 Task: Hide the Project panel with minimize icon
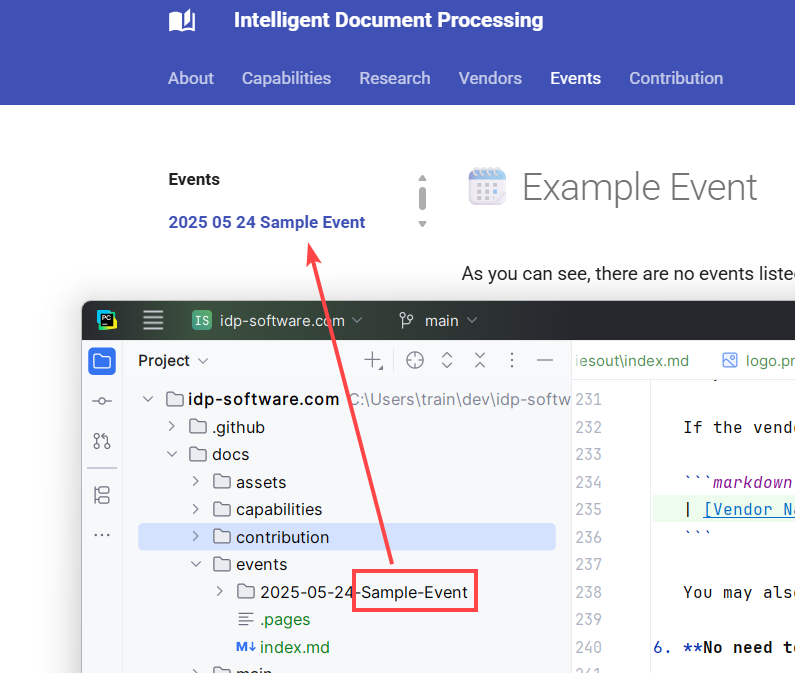tap(545, 361)
